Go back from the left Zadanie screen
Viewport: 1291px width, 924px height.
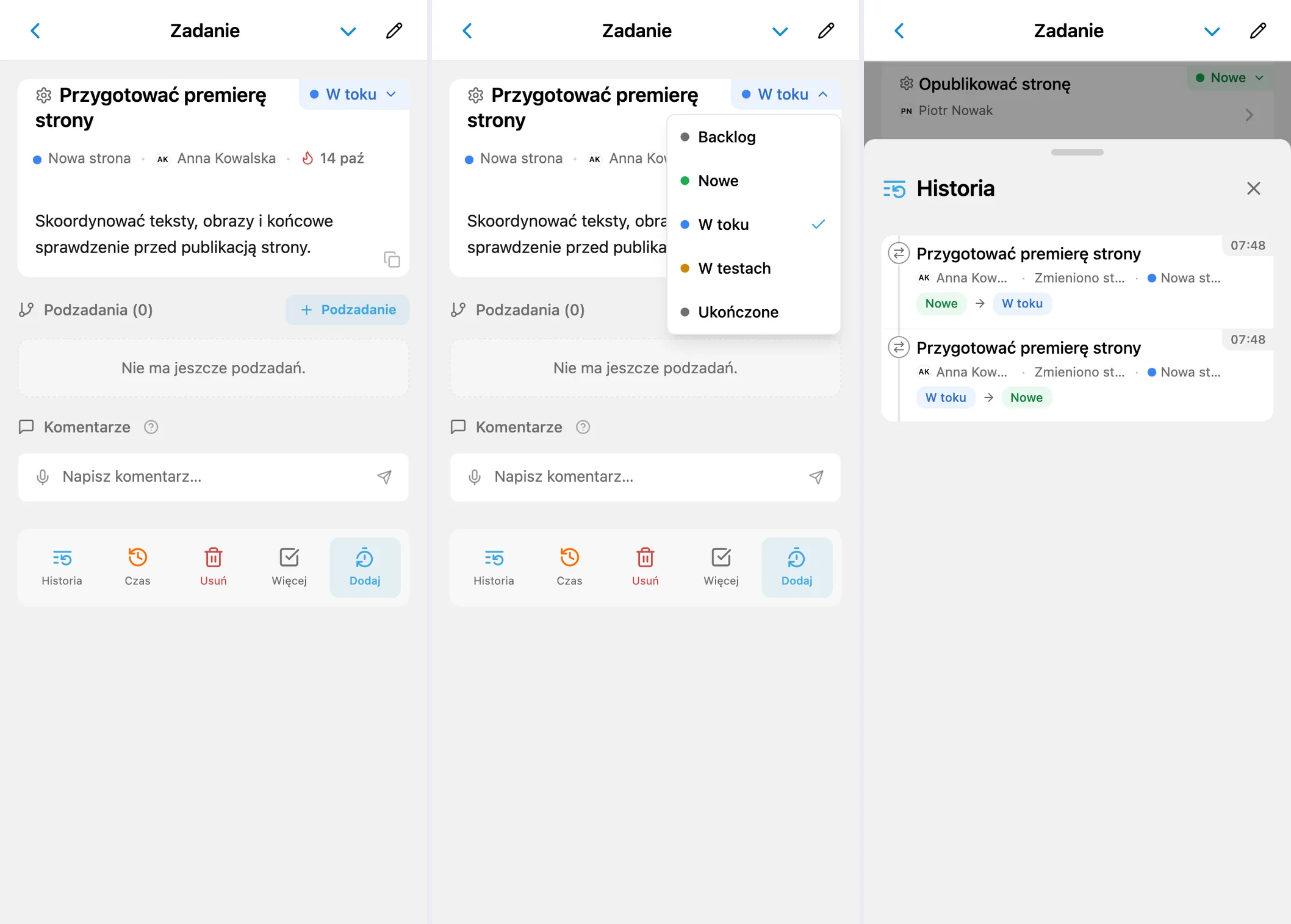click(35, 30)
